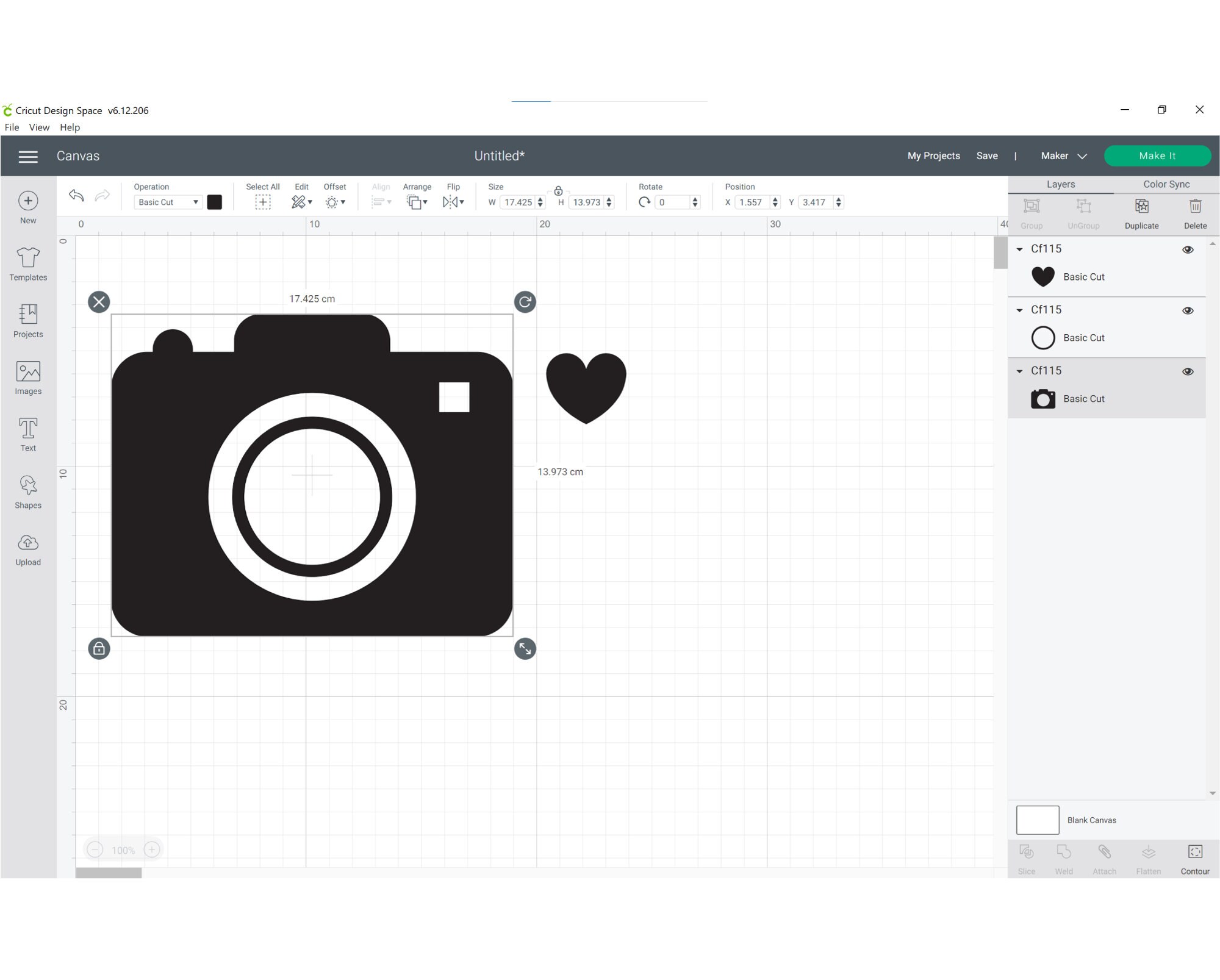Open the Basic Cut operation dropdown
This screenshot has width=1220, height=980.
click(168, 202)
